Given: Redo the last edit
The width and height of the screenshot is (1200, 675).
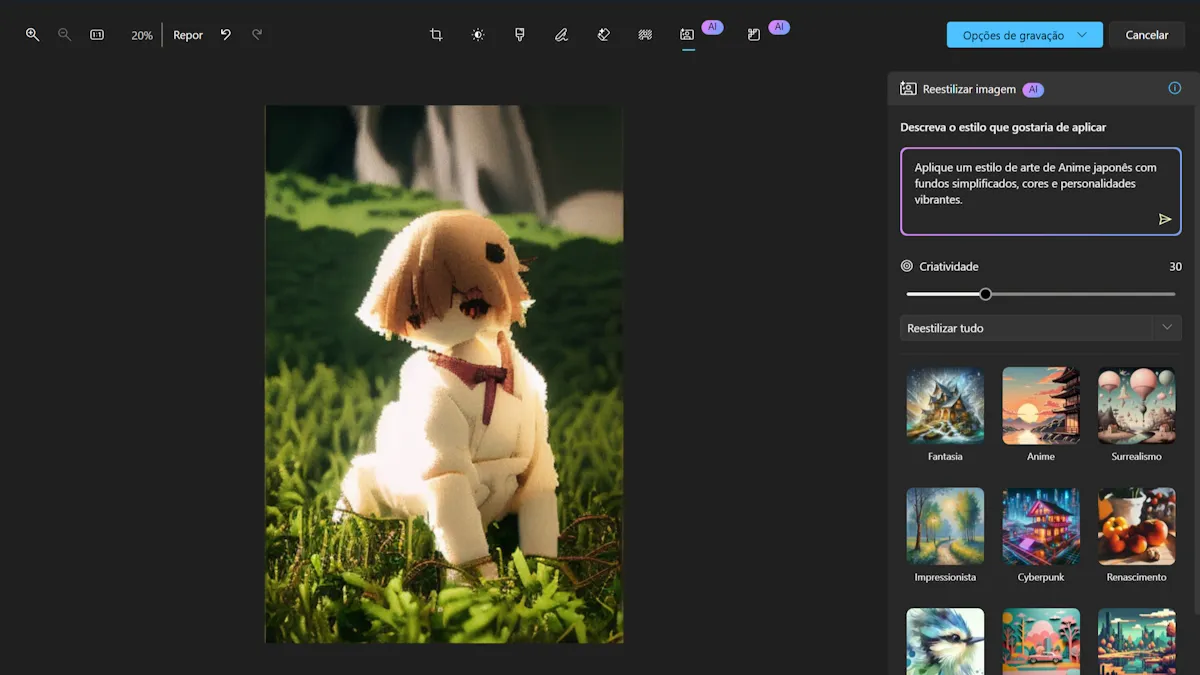Looking at the screenshot, I should point(257,35).
